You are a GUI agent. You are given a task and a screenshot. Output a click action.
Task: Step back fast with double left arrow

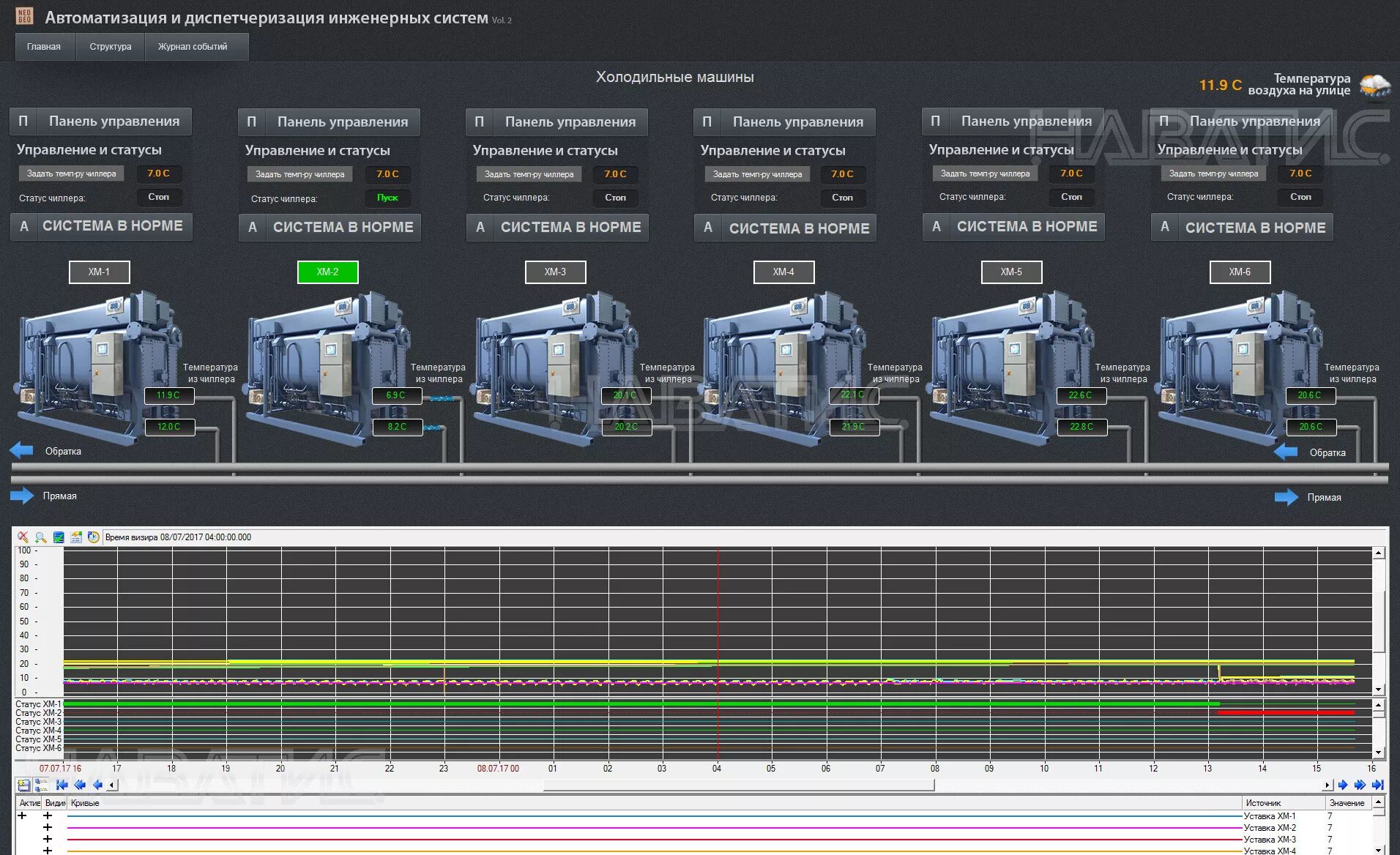tap(80, 785)
